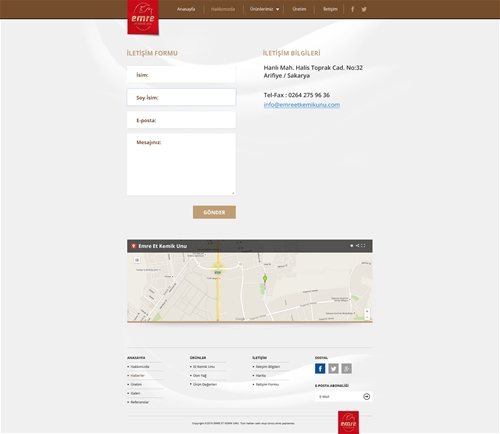Open the Üretim page from the navigation

coord(299,9)
